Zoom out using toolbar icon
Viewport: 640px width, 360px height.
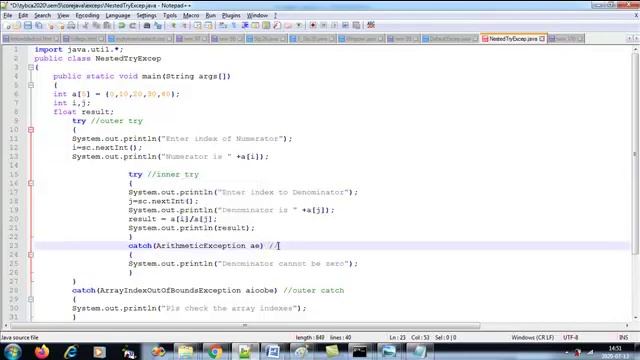click(x=184, y=25)
